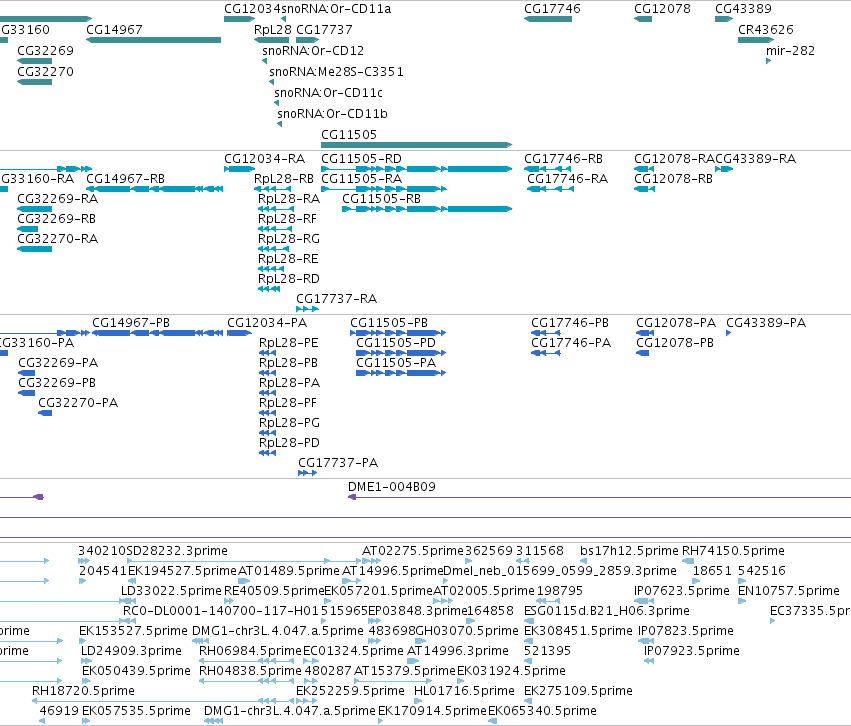Select EST label LD24909.3prime
The height and width of the screenshot is (726, 851).
131,651
